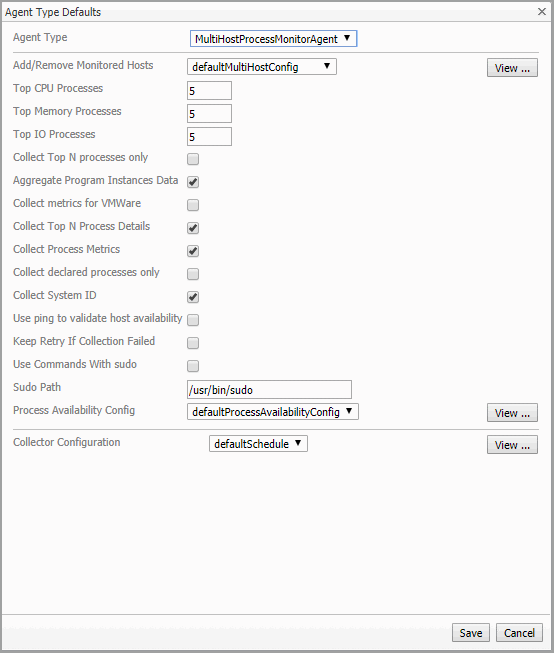
Task: Click View for Collector Configuration
Action: pos(512,445)
